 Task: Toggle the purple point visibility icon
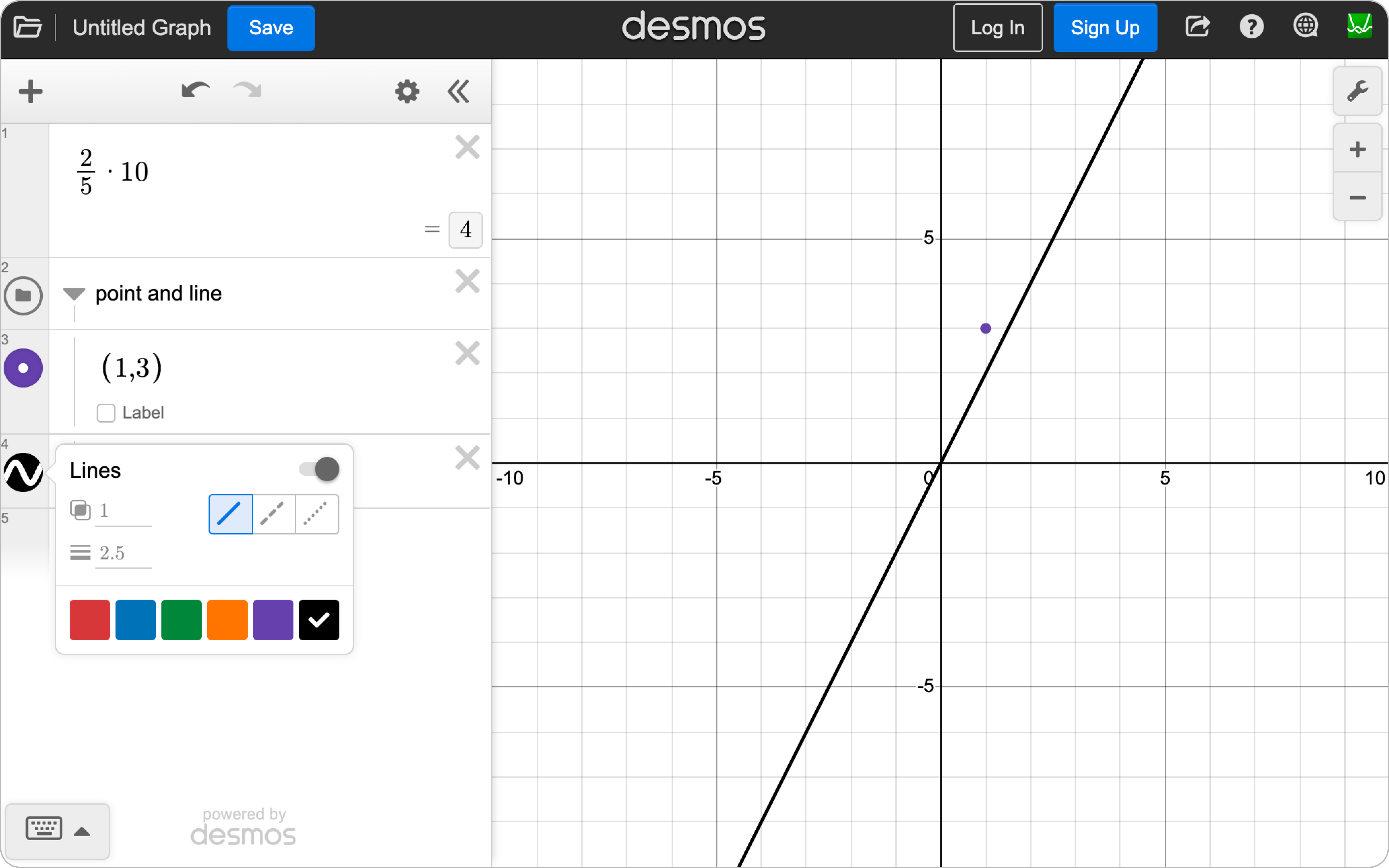tap(23, 368)
